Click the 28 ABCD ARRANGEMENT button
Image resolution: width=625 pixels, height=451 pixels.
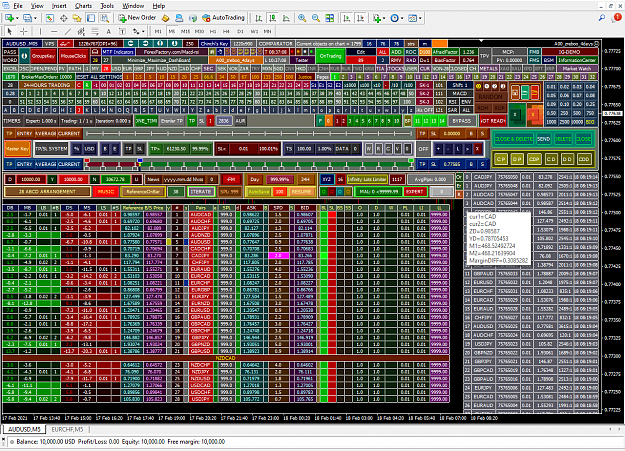47,192
